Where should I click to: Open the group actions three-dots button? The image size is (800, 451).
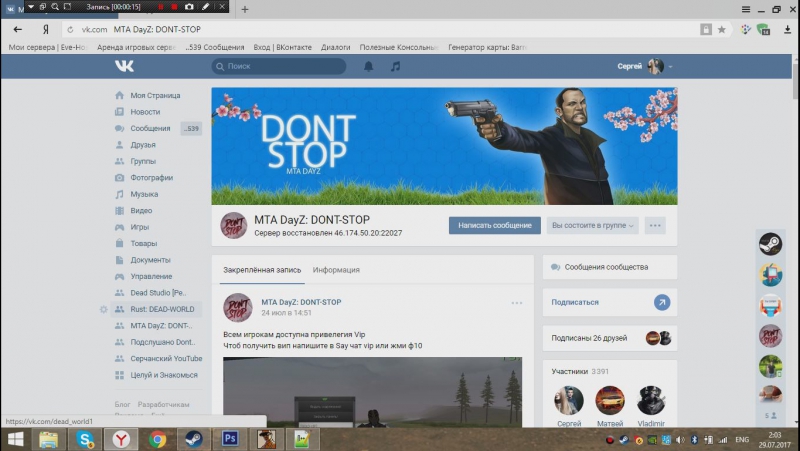click(655, 226)
